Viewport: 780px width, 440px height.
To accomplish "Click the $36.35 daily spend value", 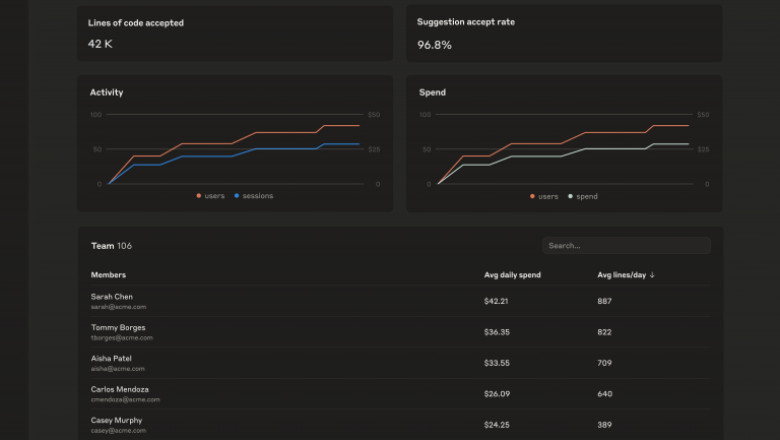I will (497, 332).
